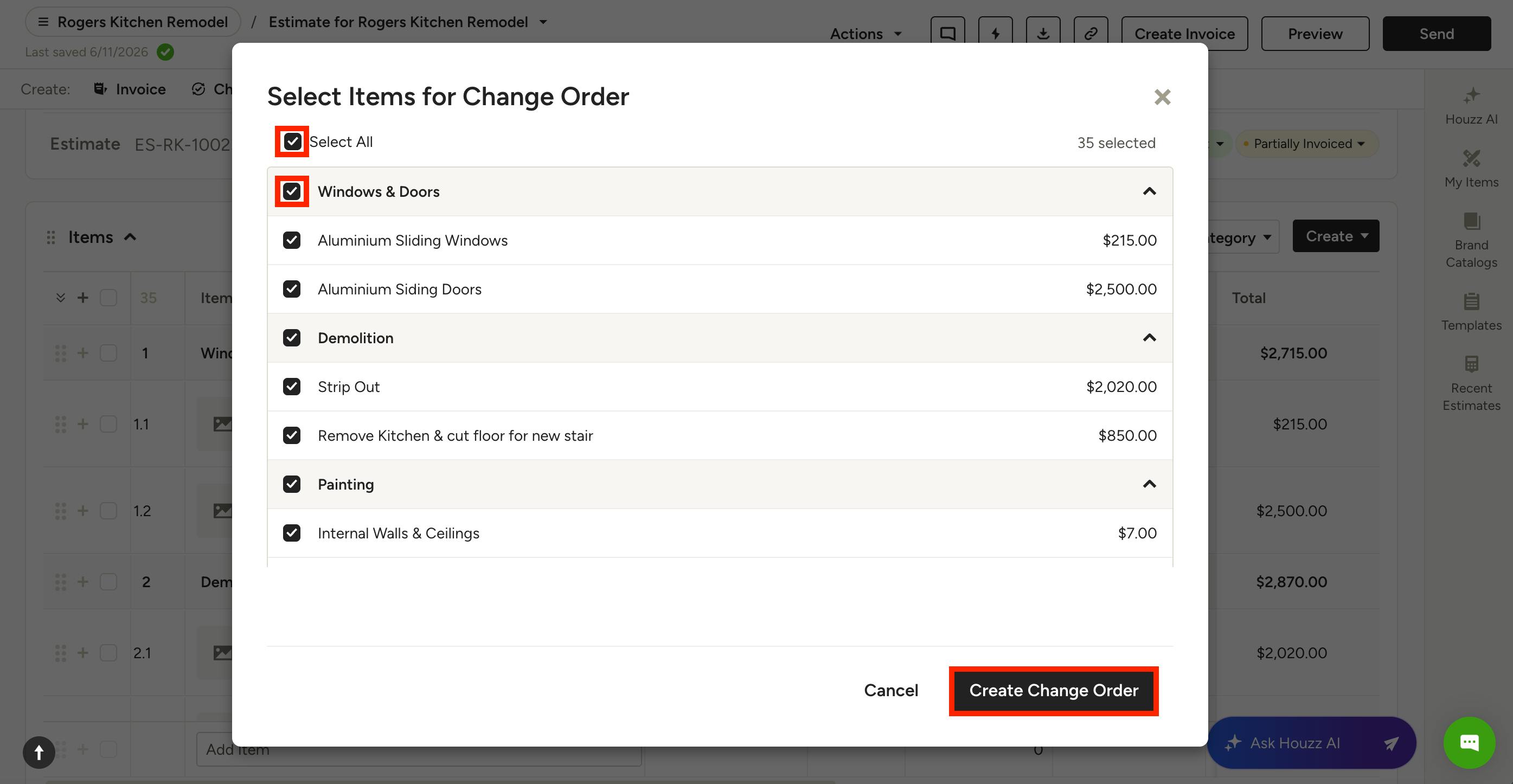The height and width of the screenshot is (784, 1513).
Task: Open Houzz AI sidebar panel
Action: click(x=1471, y=106)
